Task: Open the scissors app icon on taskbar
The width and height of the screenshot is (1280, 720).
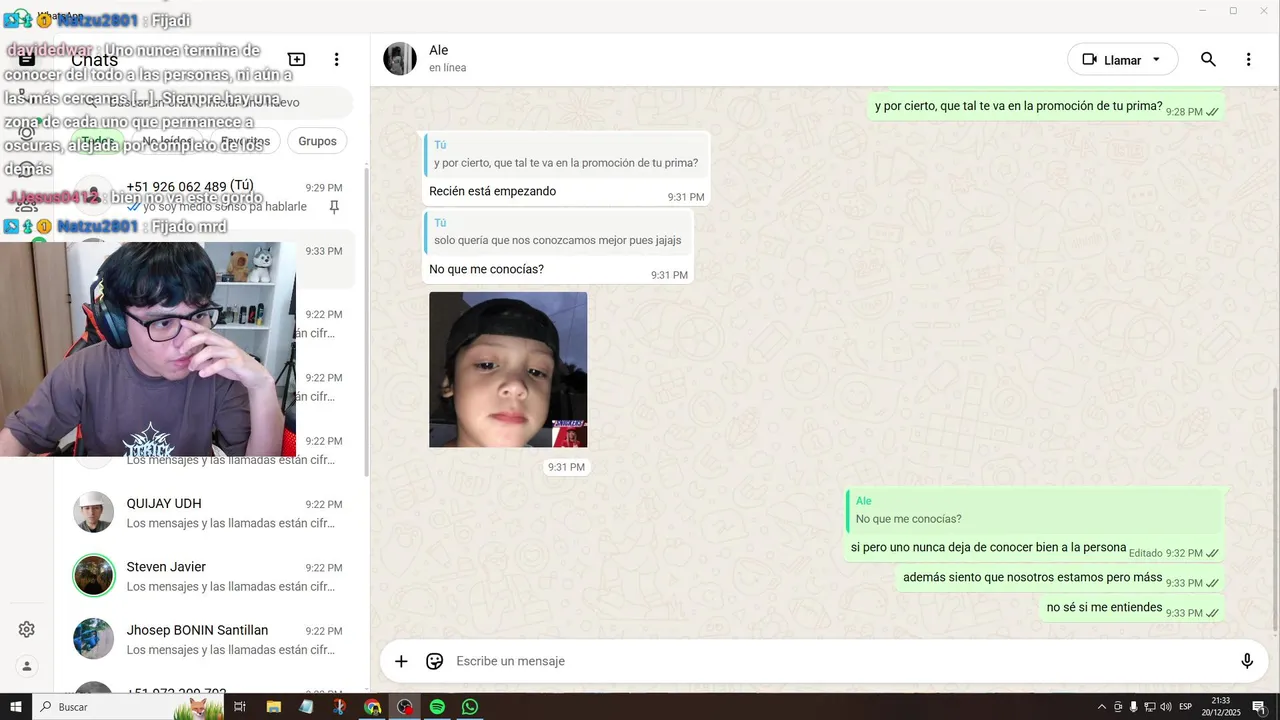Action: [x=339, y=707]
